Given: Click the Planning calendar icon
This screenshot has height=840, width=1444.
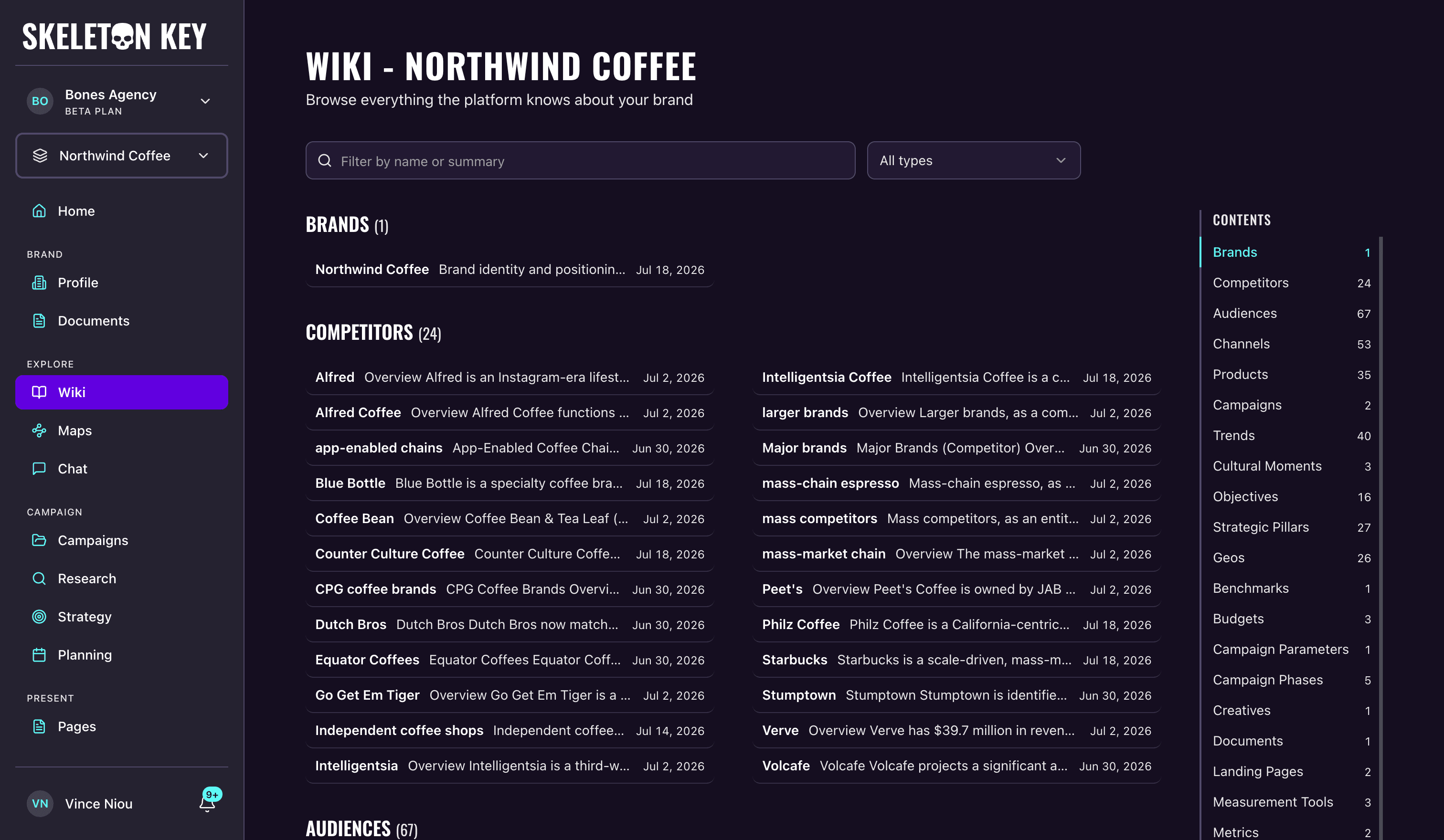Looking at the screenshot, I should coord(39,654).
